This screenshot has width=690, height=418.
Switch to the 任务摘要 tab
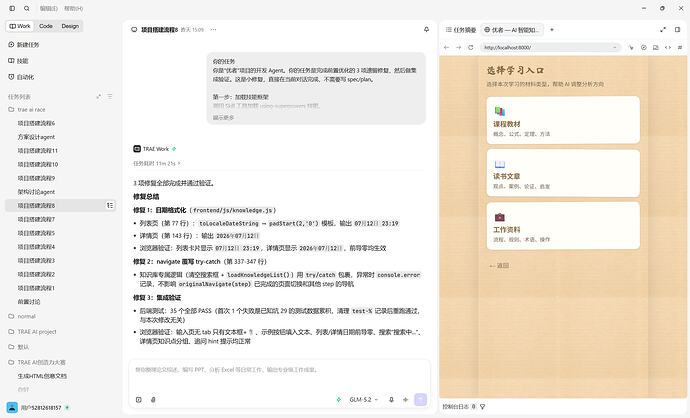point(461,30)
